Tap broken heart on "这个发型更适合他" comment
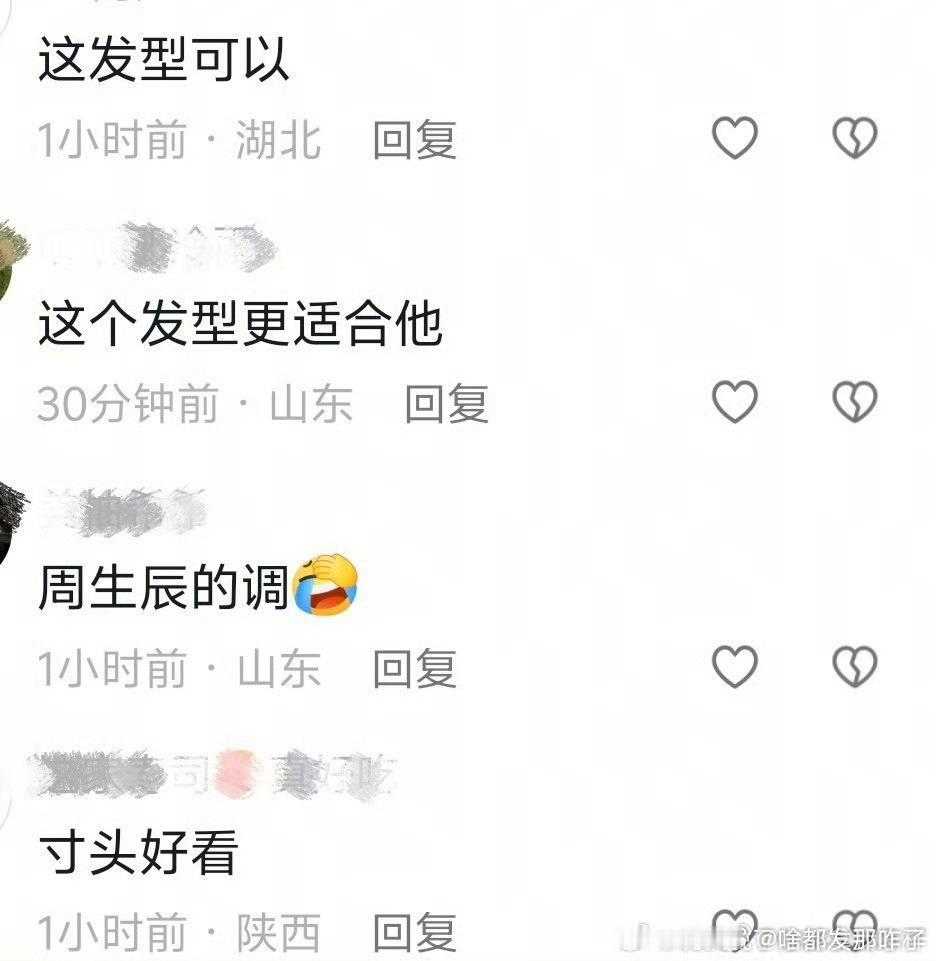Image resolution: width=936 pixels, height=961 pixels. [854, 401]
